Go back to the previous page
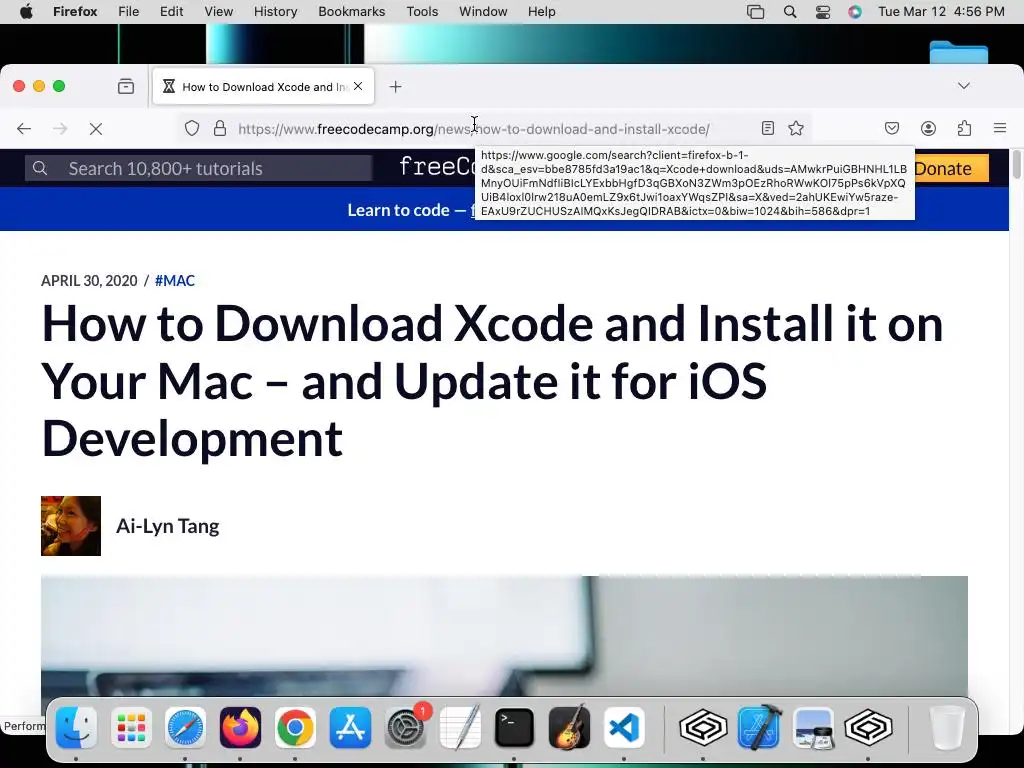 (24, 129)
